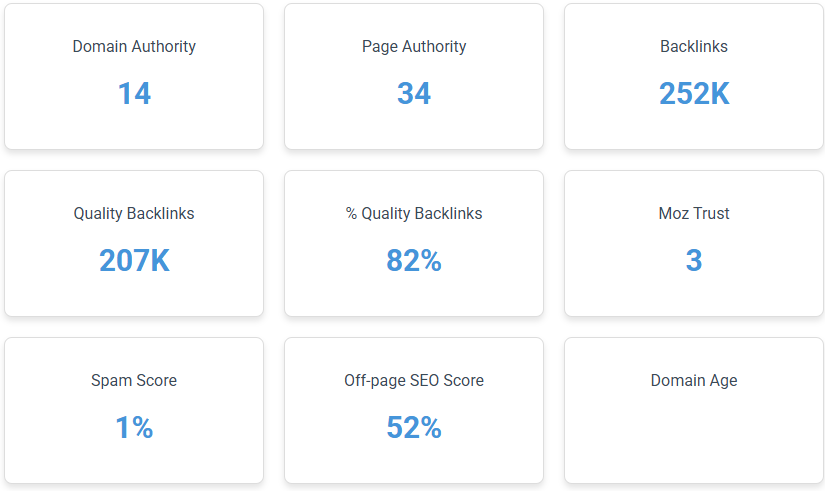825x491 pixels.
Task: Click the 207K quality backlinks value
Action: 134,260
